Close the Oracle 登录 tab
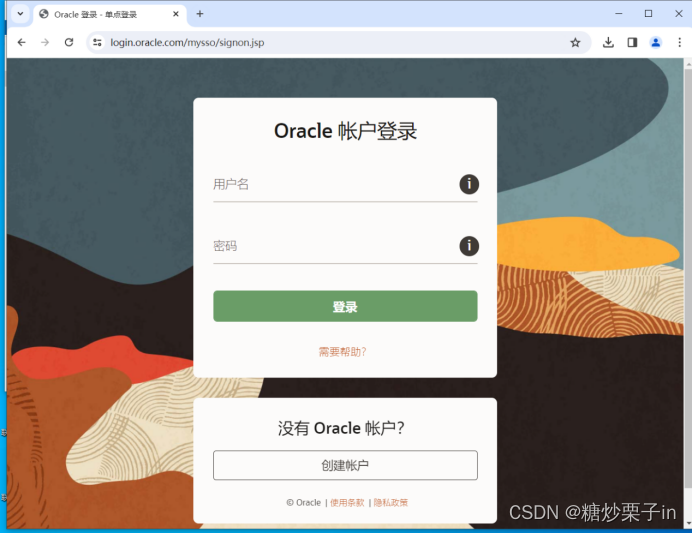The image size is (692, 533). coord(176,14)
